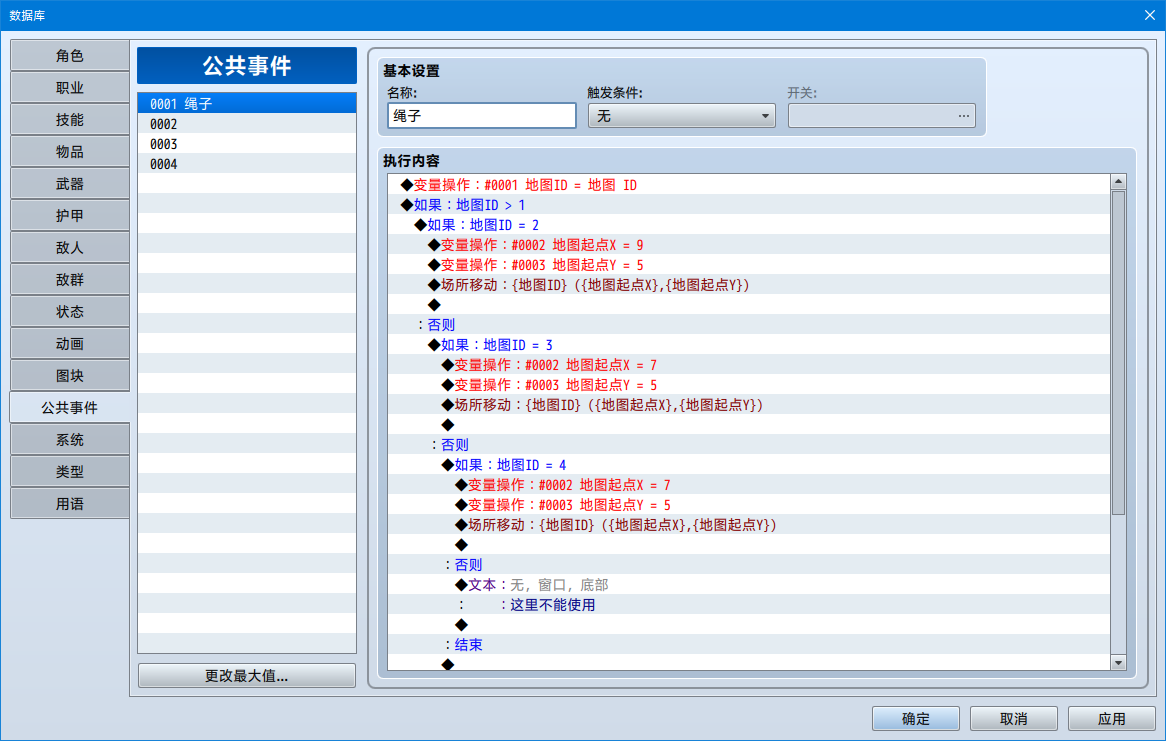Viewport: 1166px width, 741px height.
Task: Show the 护甲 tab
Action: click(70, 216)
